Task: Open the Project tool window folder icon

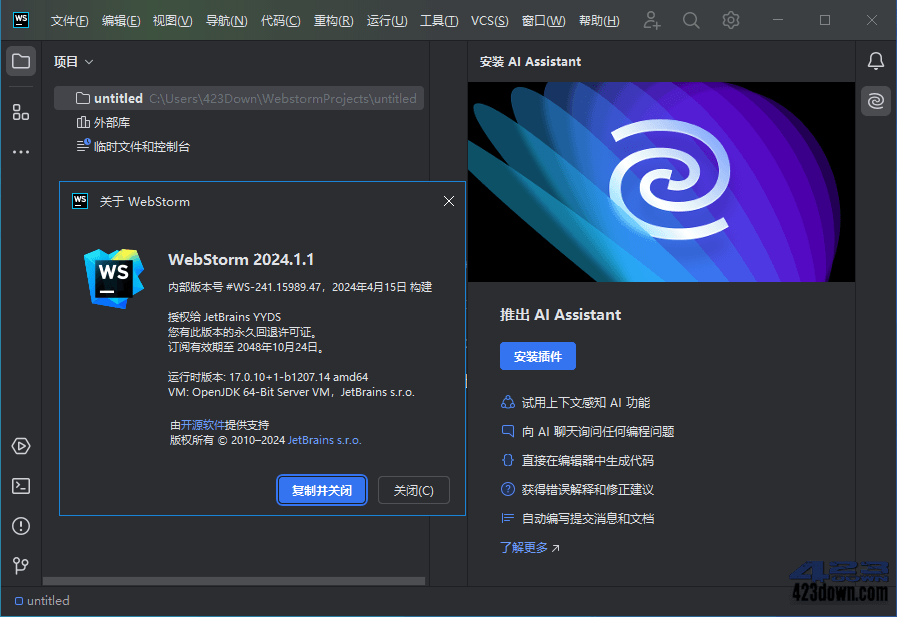Action: 21,60
